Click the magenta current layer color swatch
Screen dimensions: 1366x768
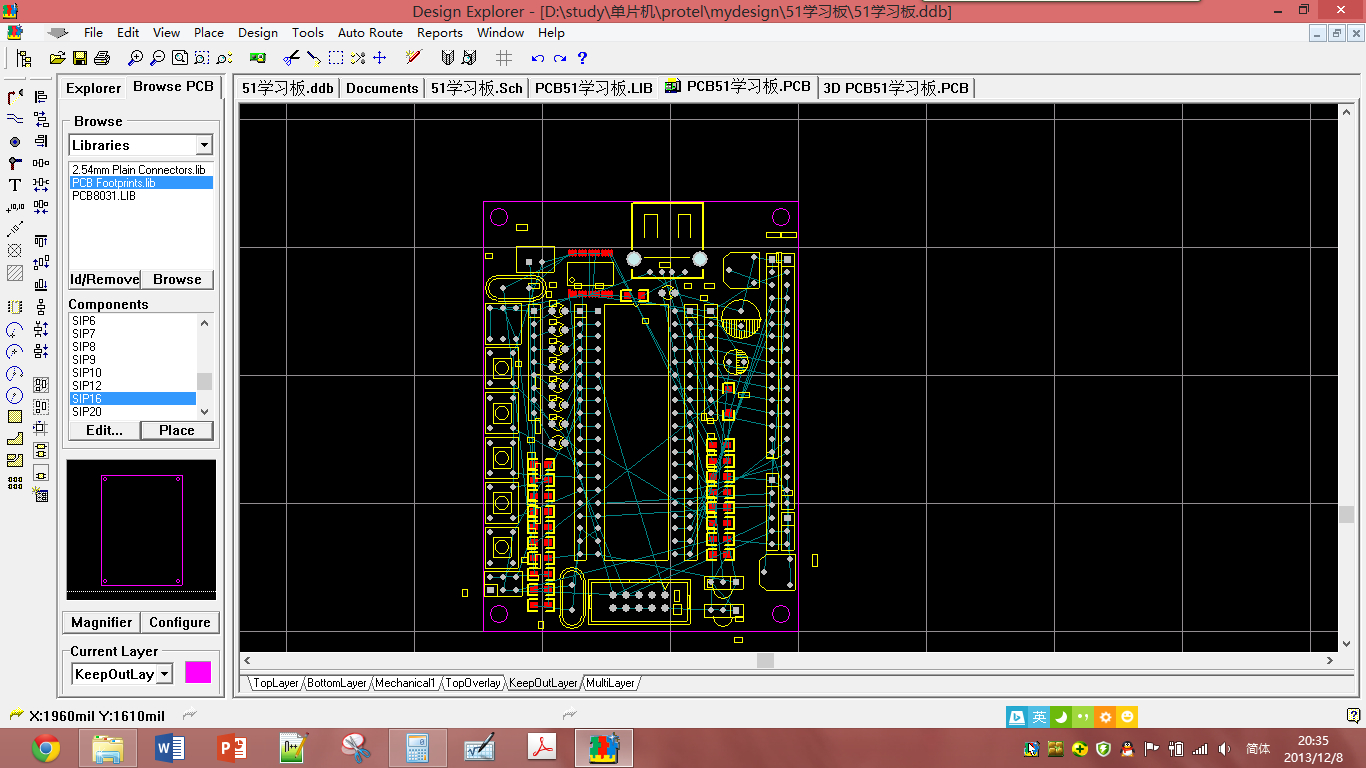click(198, 672)
